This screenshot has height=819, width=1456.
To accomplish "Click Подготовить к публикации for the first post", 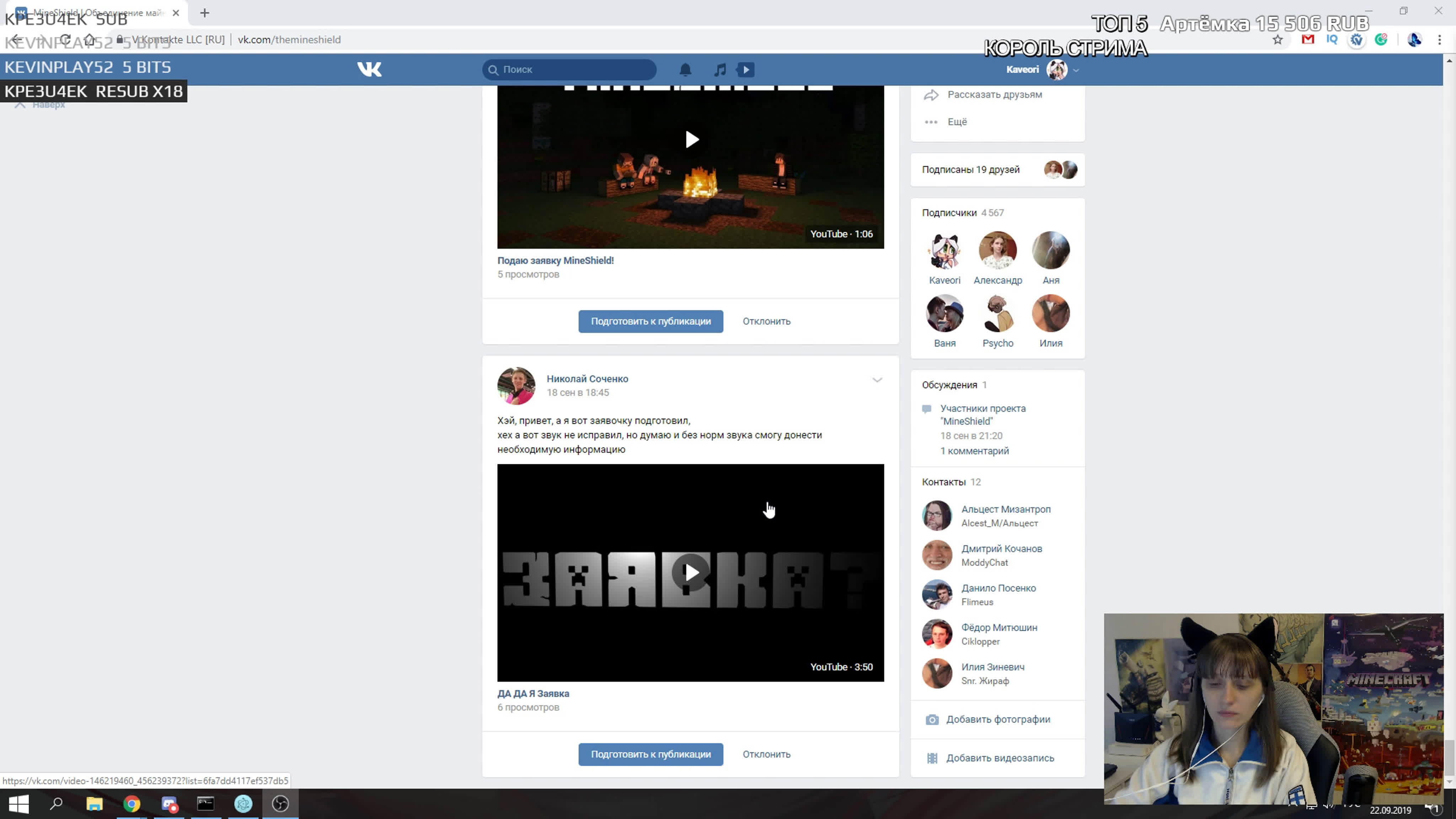I will pyautogui.click(x=651, y=321).
